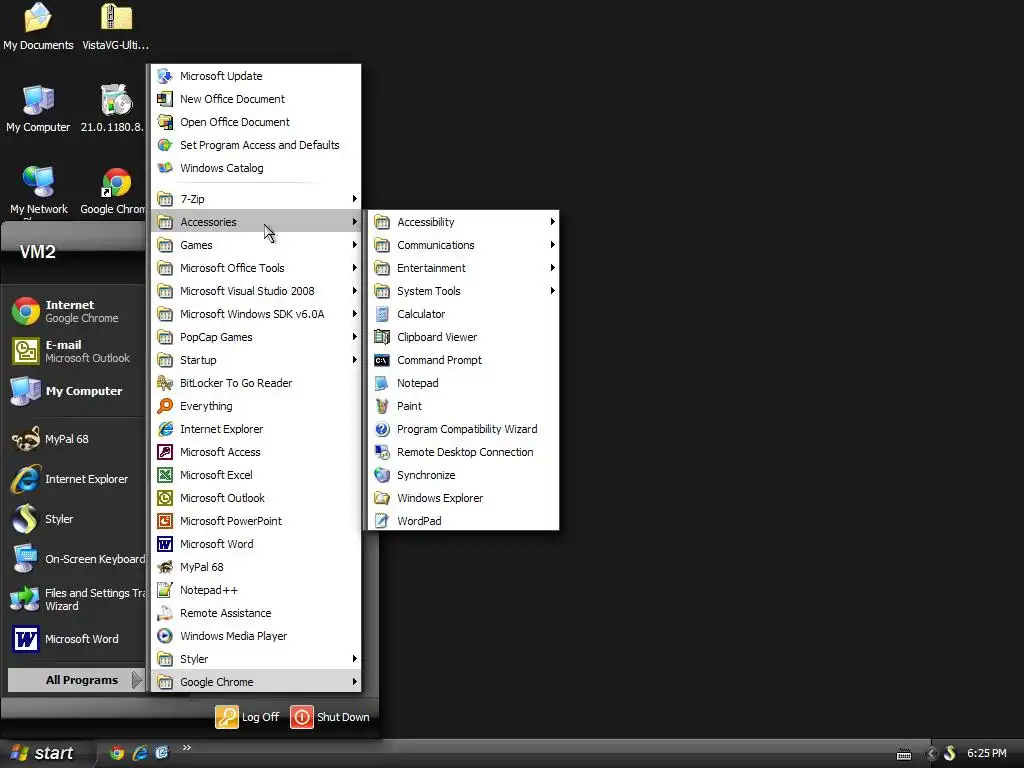Select Microsoft Word in programs list
Image resolution: width=1024 pixels, height=768 pixels.
point(256,544)
